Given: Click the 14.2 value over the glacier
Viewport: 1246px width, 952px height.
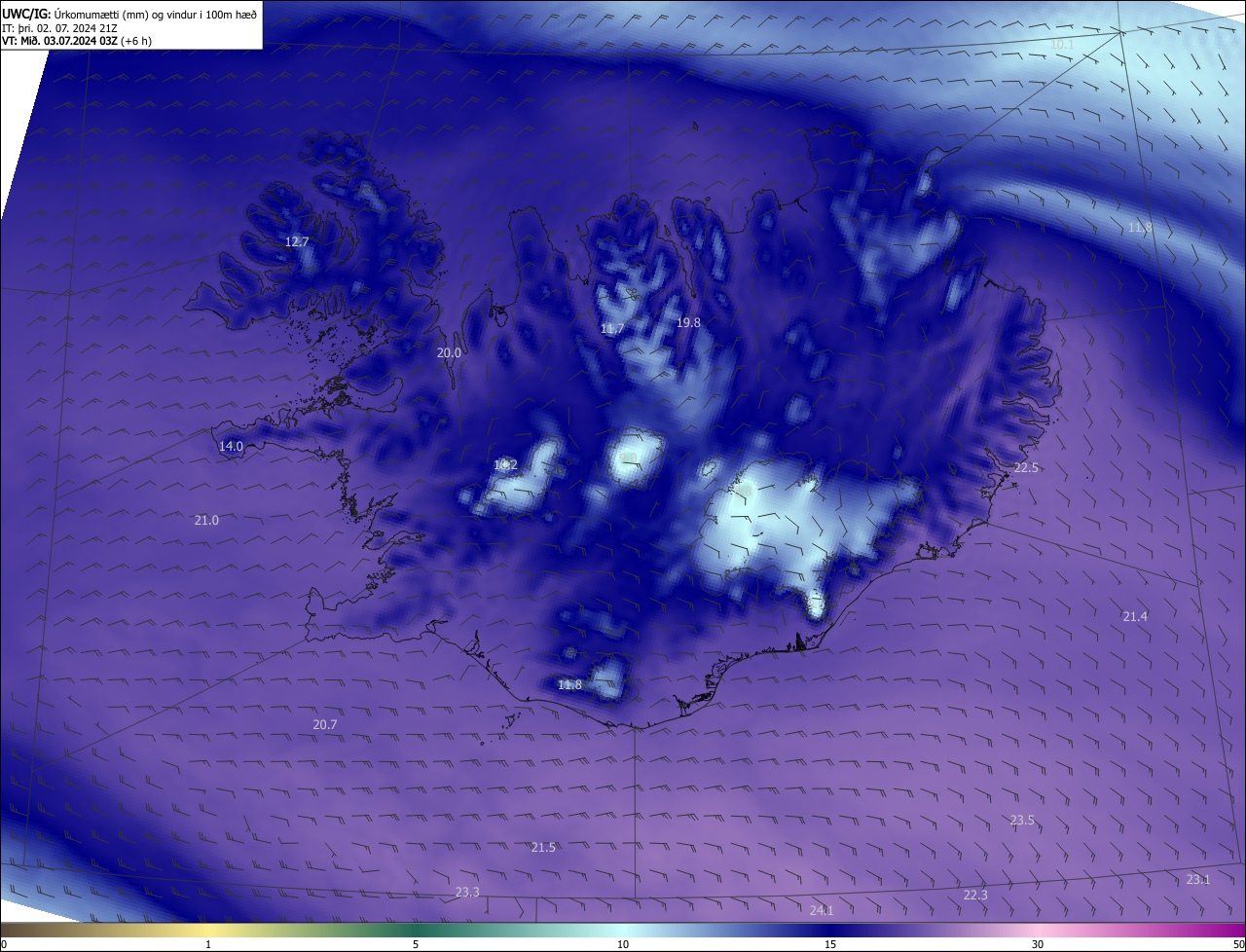Looking at the screenshot, I should (505, 465).
